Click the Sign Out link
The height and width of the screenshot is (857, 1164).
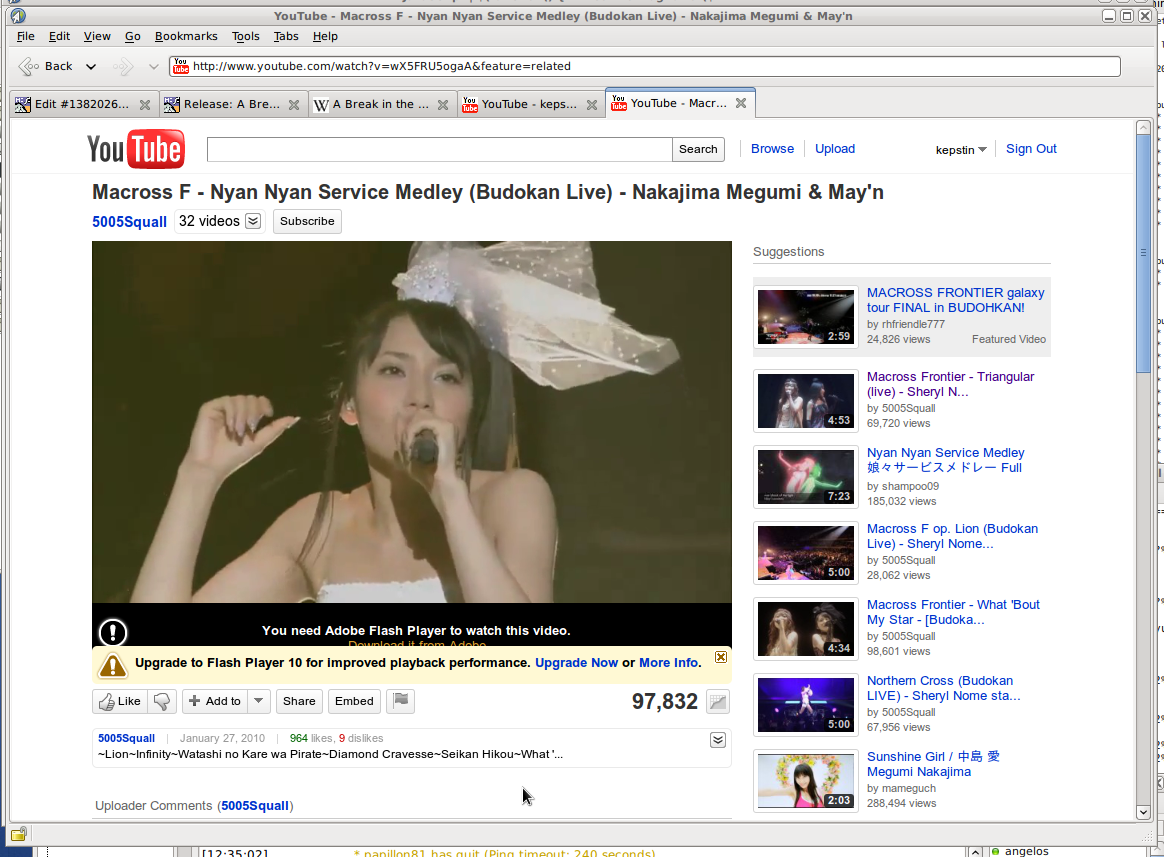(1031, 149)
